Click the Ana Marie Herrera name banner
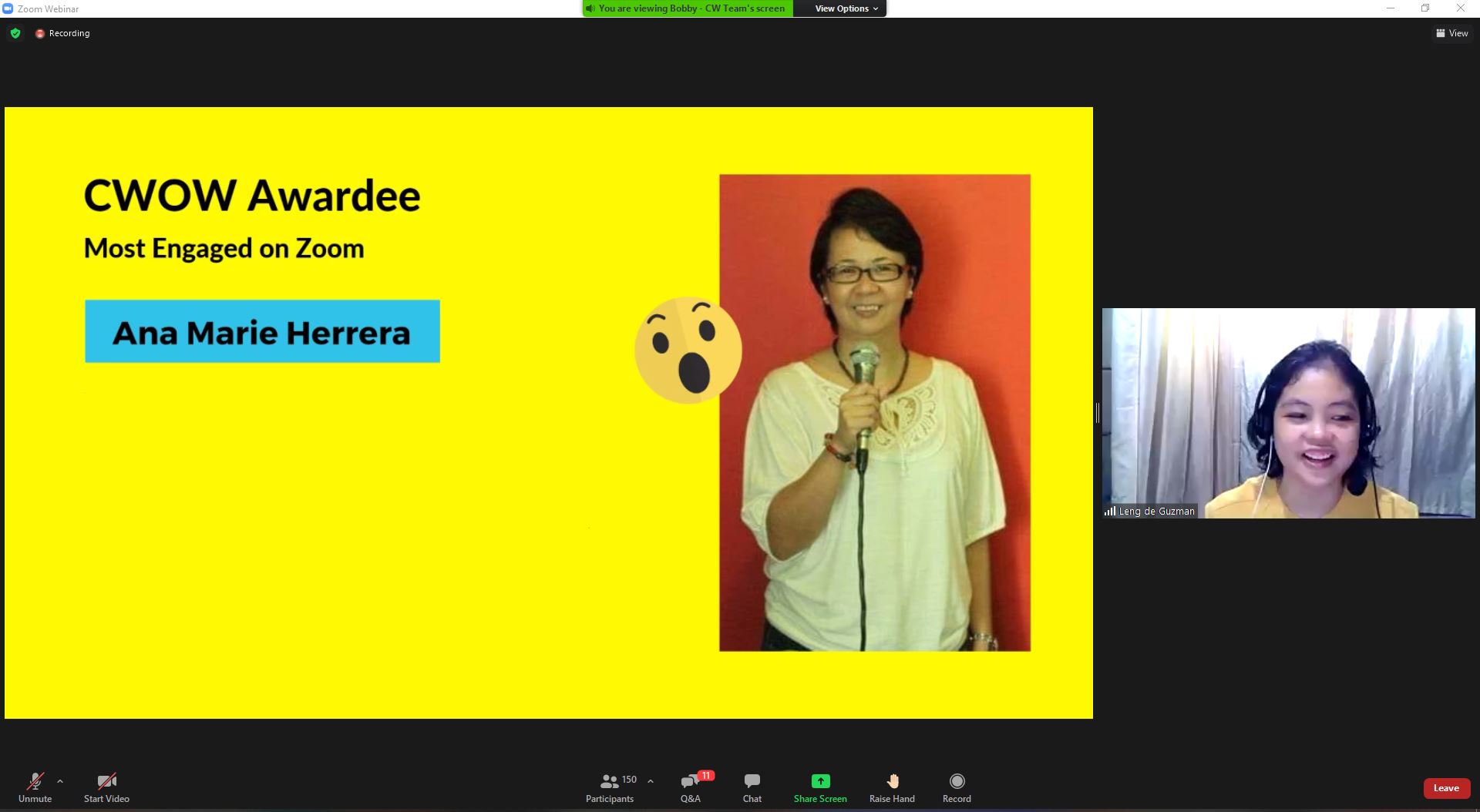This screenshot has width=1480, height=812. 262,331
